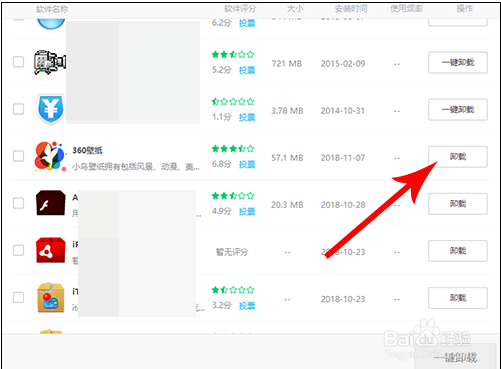Sort by 软件评分 column header
The width and height of the screenshot is (501, 369).
coord(240,9)
